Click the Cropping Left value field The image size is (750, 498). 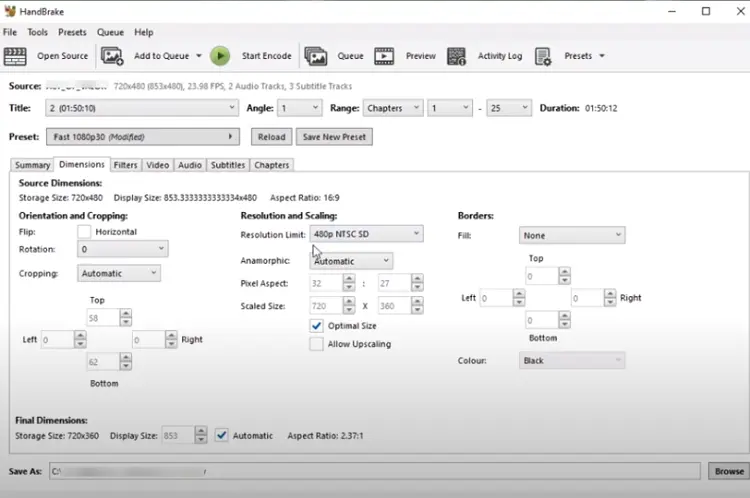57,340
